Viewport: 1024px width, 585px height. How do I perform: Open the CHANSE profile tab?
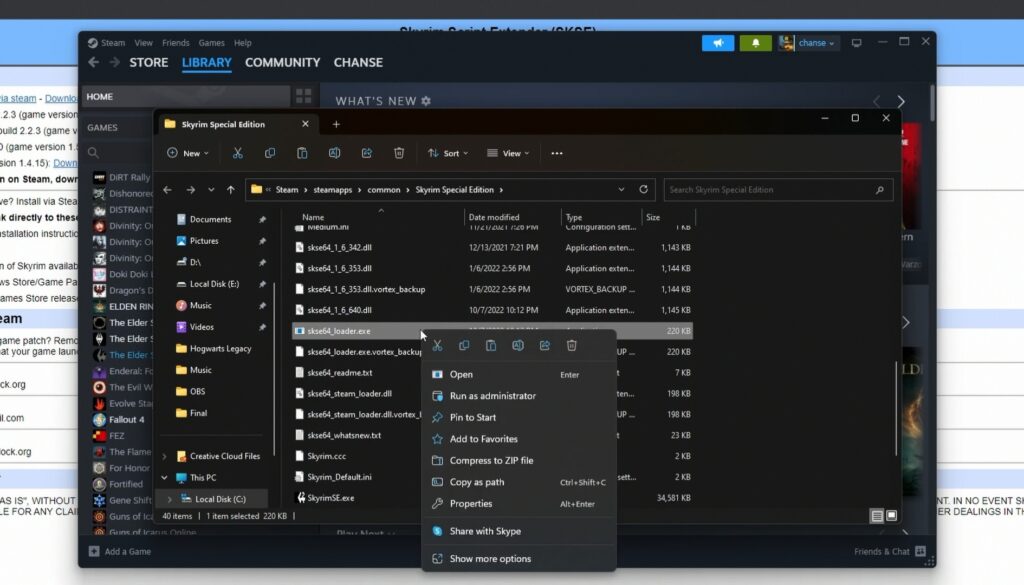coord(359,63)
